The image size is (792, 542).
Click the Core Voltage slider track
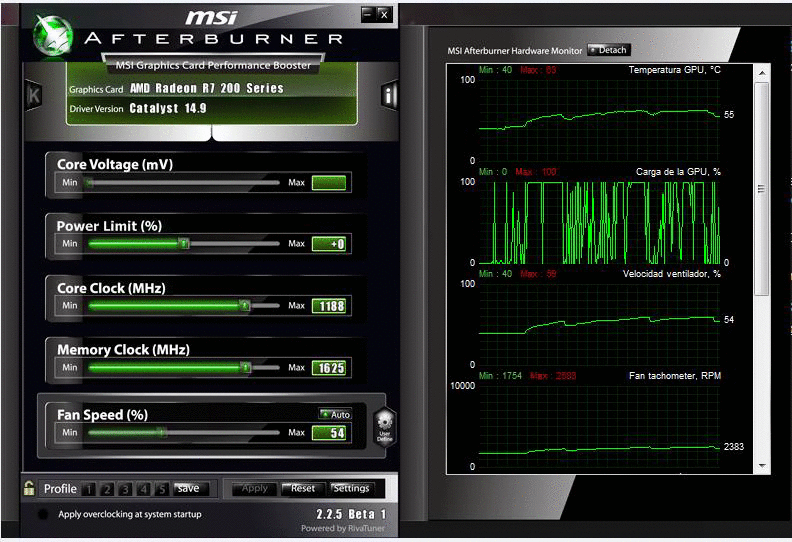point(184,182)
